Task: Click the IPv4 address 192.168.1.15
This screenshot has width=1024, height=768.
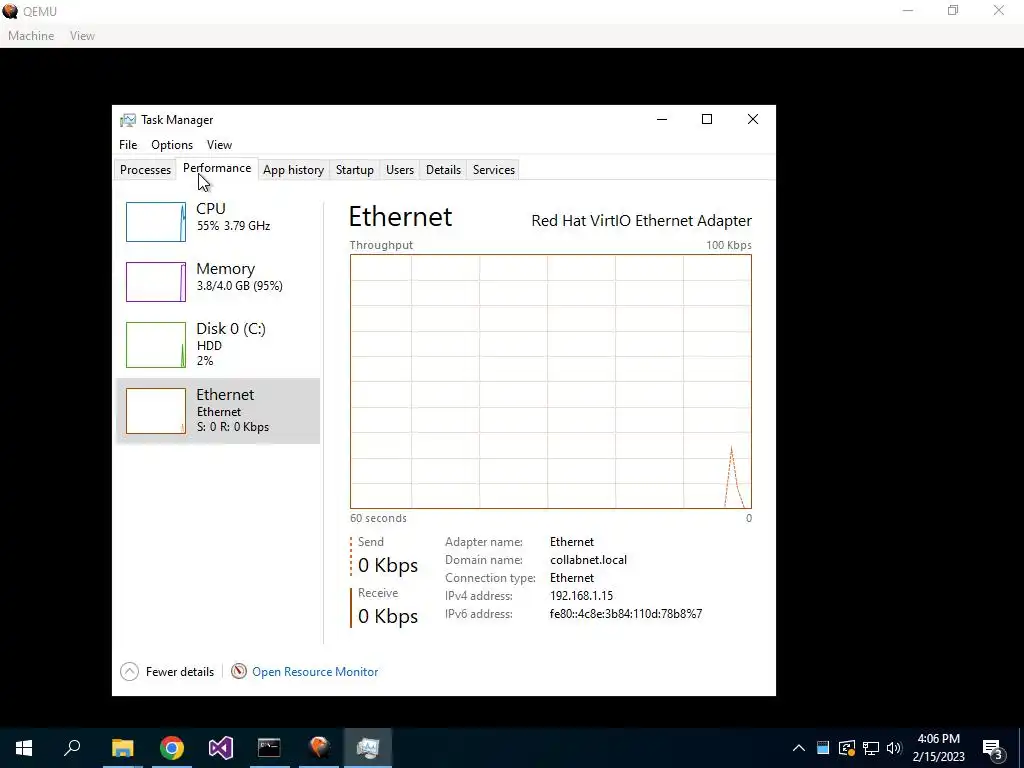Action: [x=581, y=596]
